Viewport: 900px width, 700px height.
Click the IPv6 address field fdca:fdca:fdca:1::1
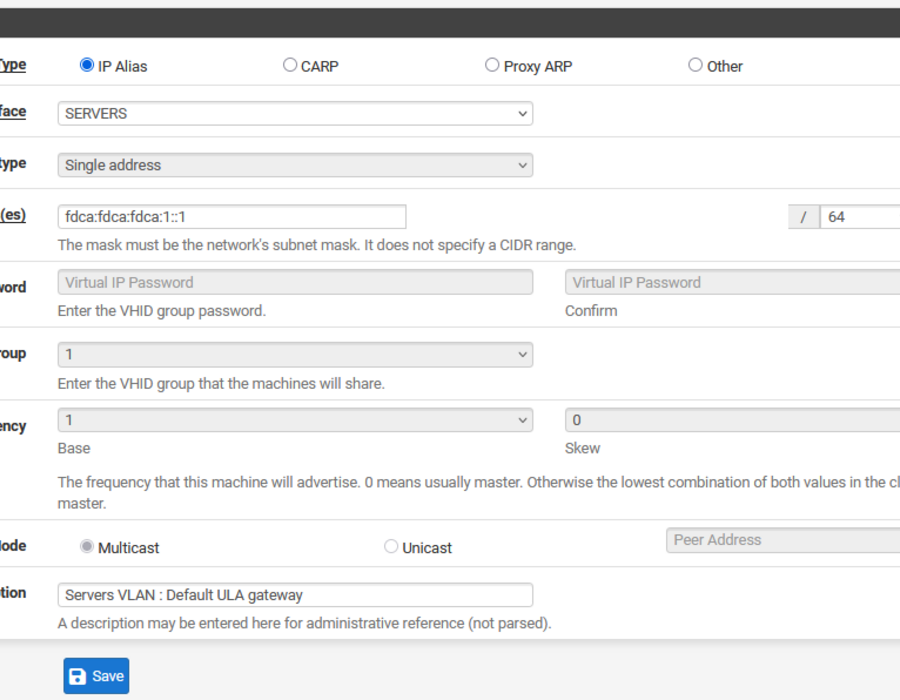tap(232, 217)
